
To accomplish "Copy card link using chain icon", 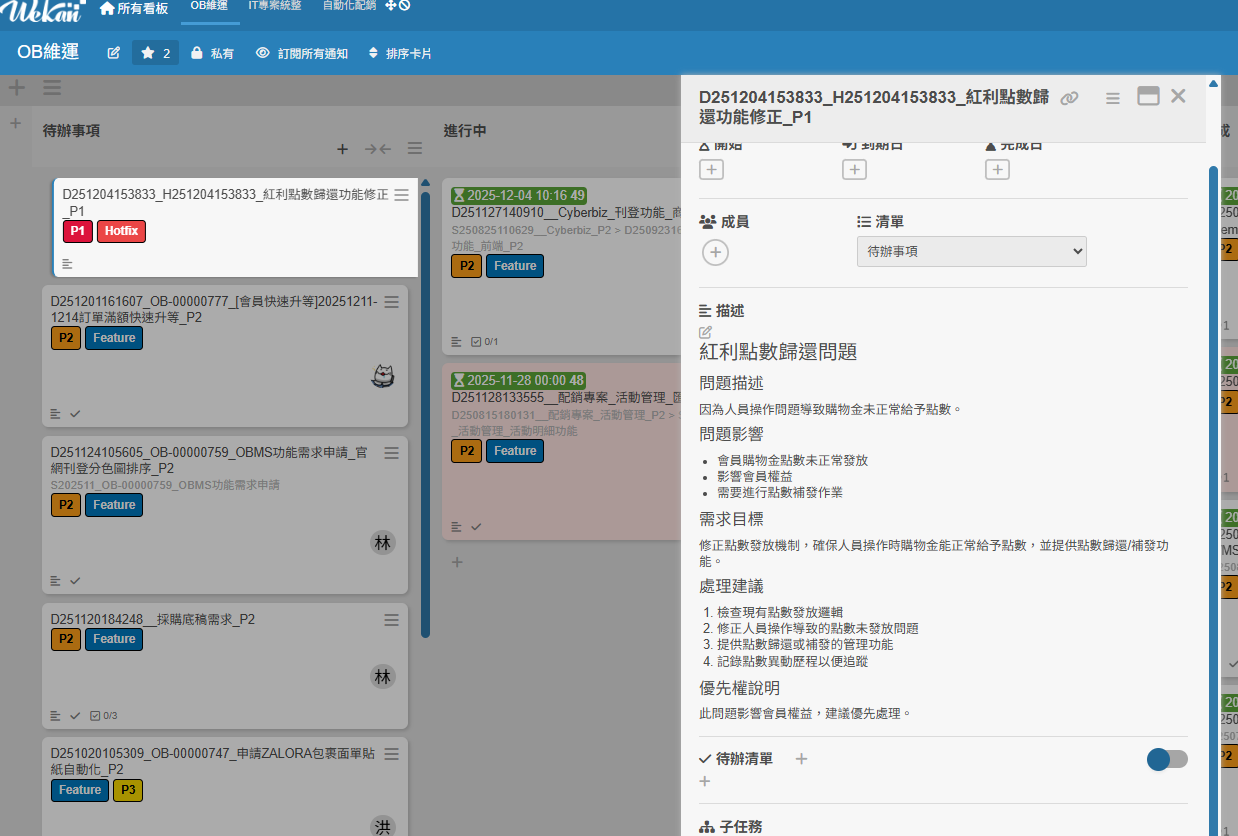I will (x=1069, y=98).
